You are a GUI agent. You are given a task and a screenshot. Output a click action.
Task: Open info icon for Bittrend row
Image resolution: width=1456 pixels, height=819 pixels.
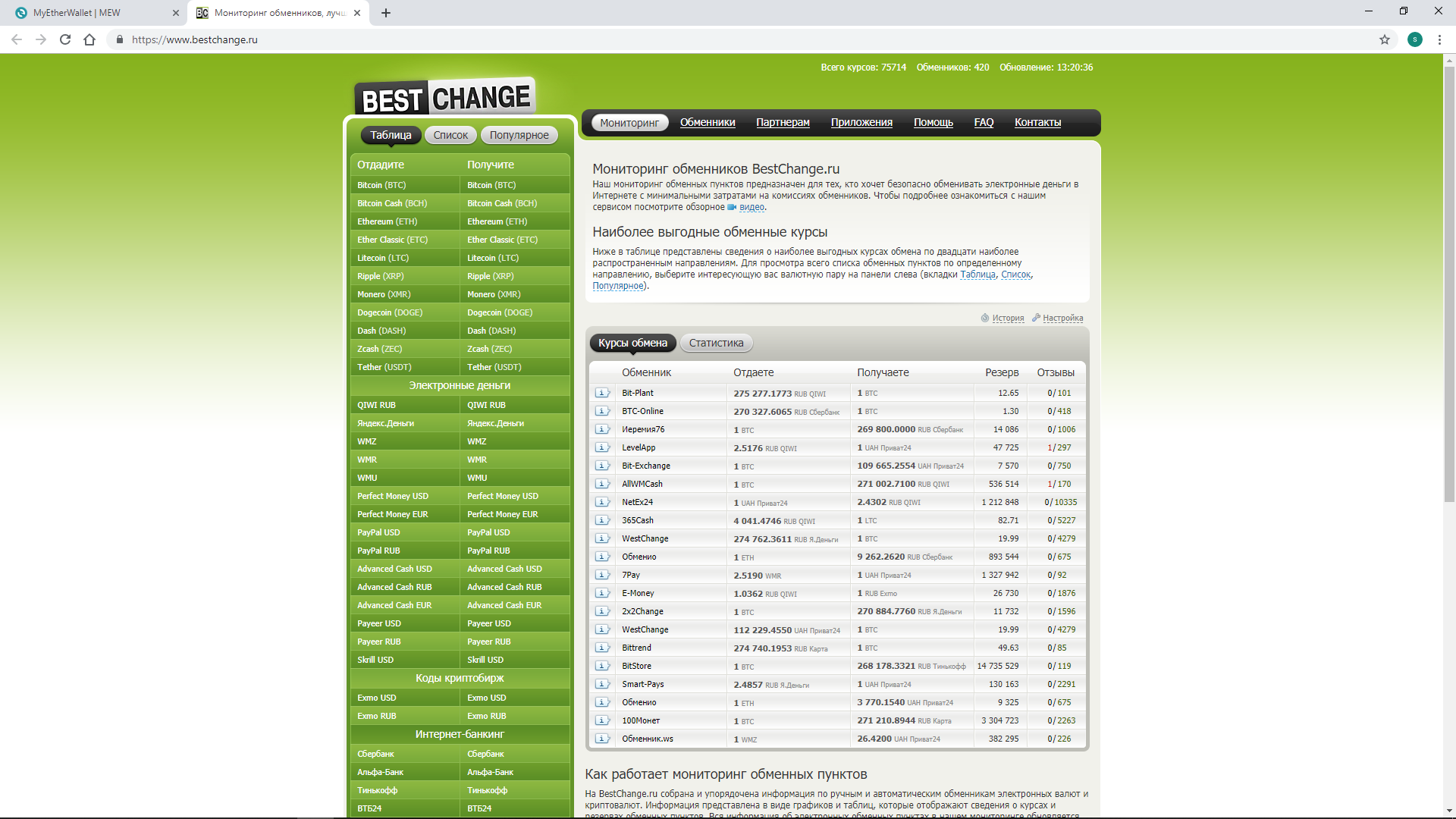click(x=603, y=648)
